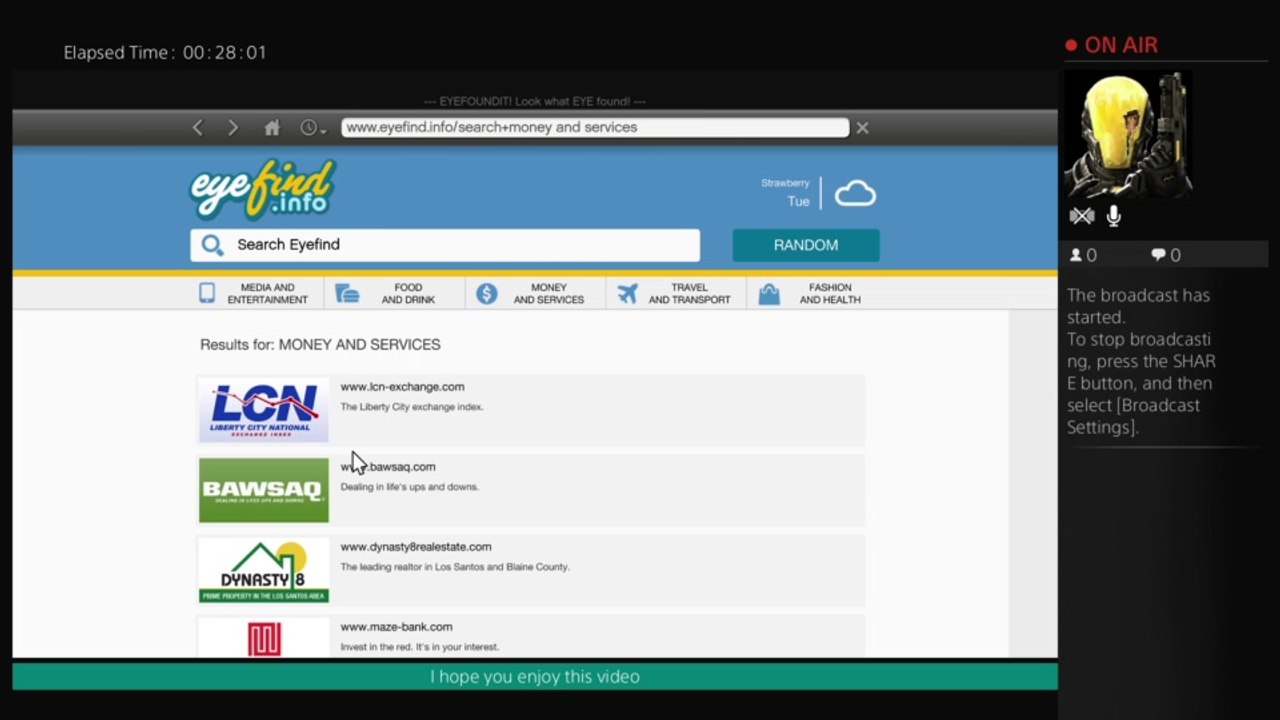Viewport: 1280px width, 720px height.
Task: Toggle the broadcast microphone icon
Action: click(1114, 216)
